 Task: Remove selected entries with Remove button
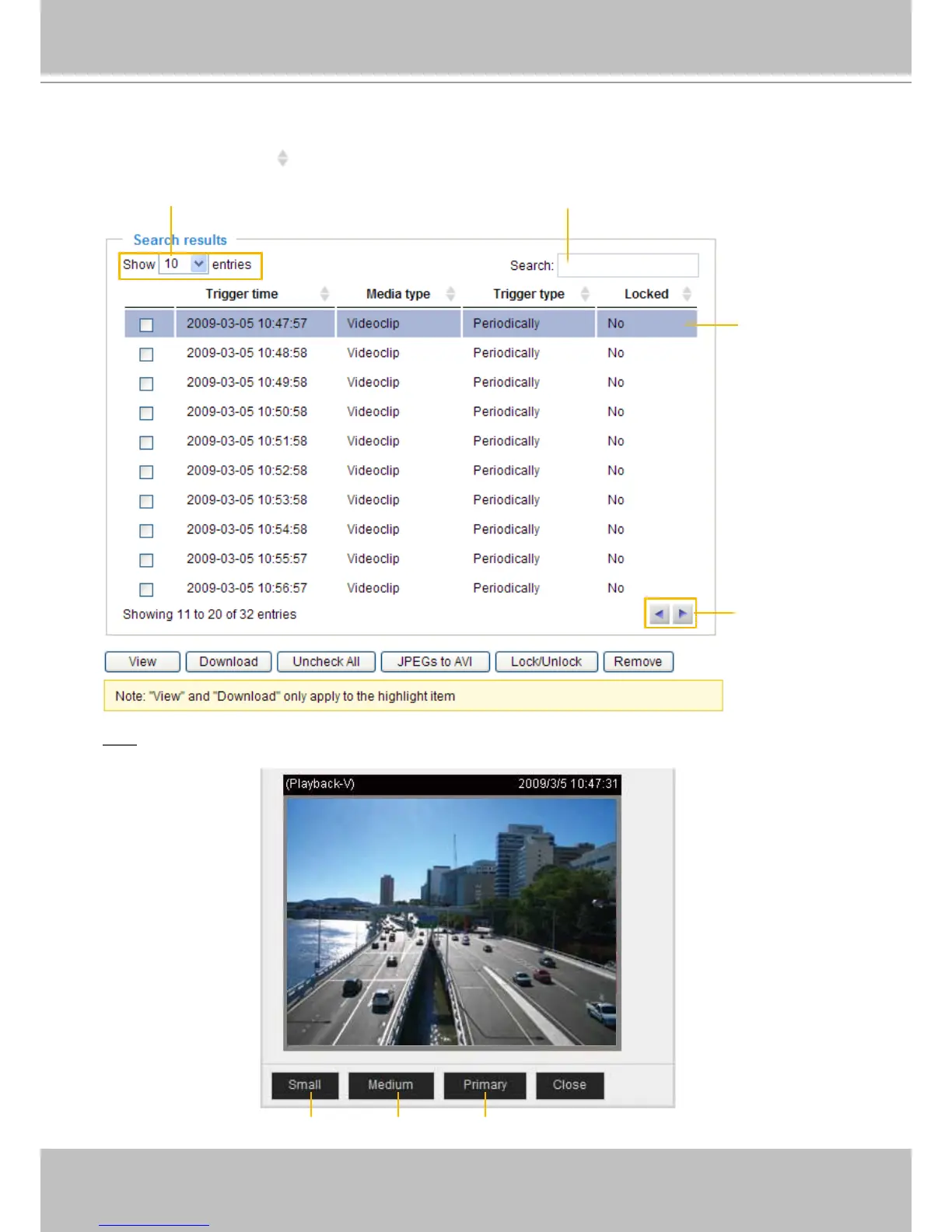click(638, 662)
